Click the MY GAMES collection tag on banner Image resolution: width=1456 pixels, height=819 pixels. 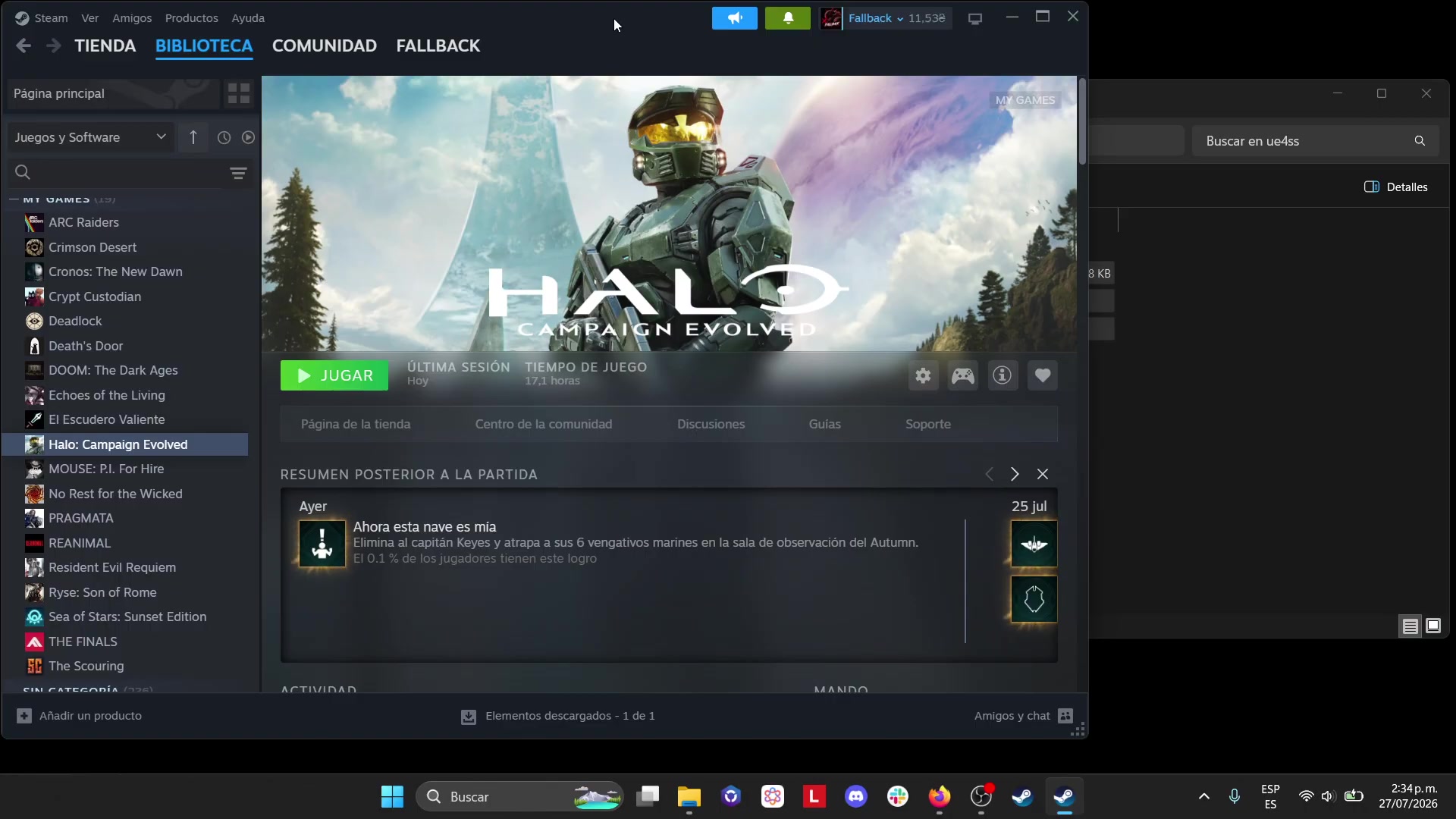pyautogui.click(x=1025, y=100)
